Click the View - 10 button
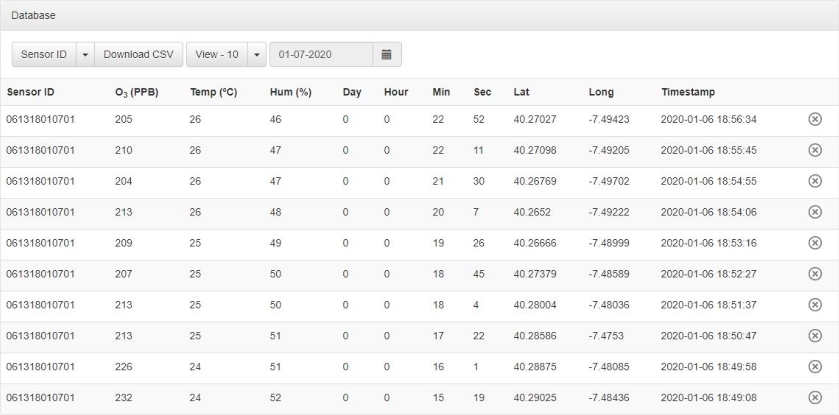This screenshot has width=839, height=415. point(216,54)
